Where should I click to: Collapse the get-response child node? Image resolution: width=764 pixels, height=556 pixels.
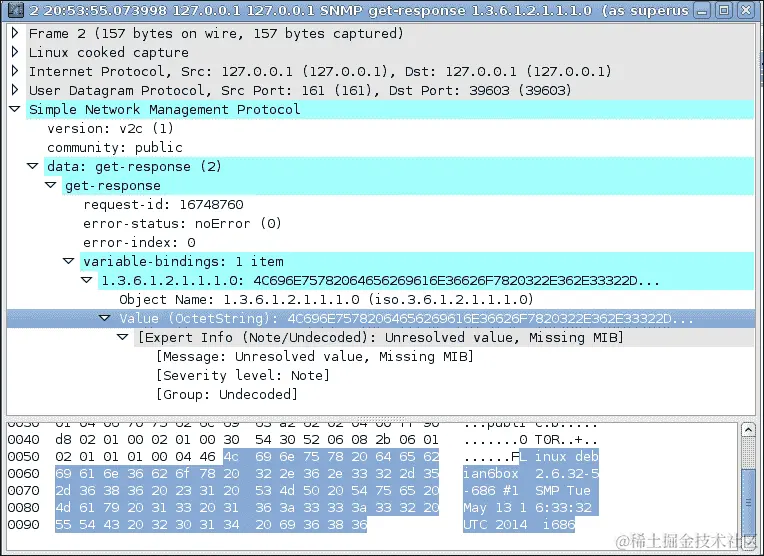pyautogui.click(x=51, y=185)
